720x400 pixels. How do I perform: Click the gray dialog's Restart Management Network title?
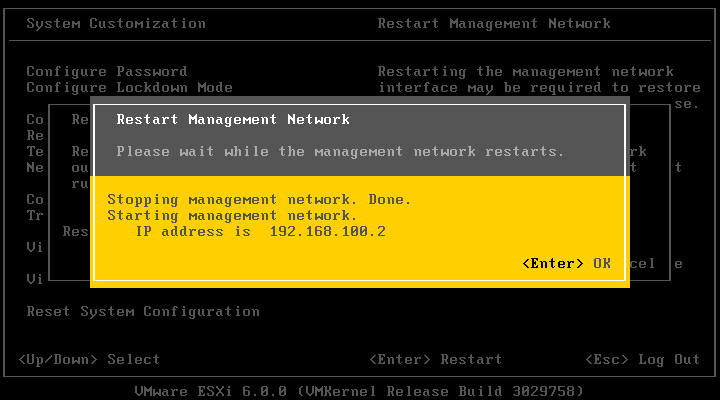(233, 119)
